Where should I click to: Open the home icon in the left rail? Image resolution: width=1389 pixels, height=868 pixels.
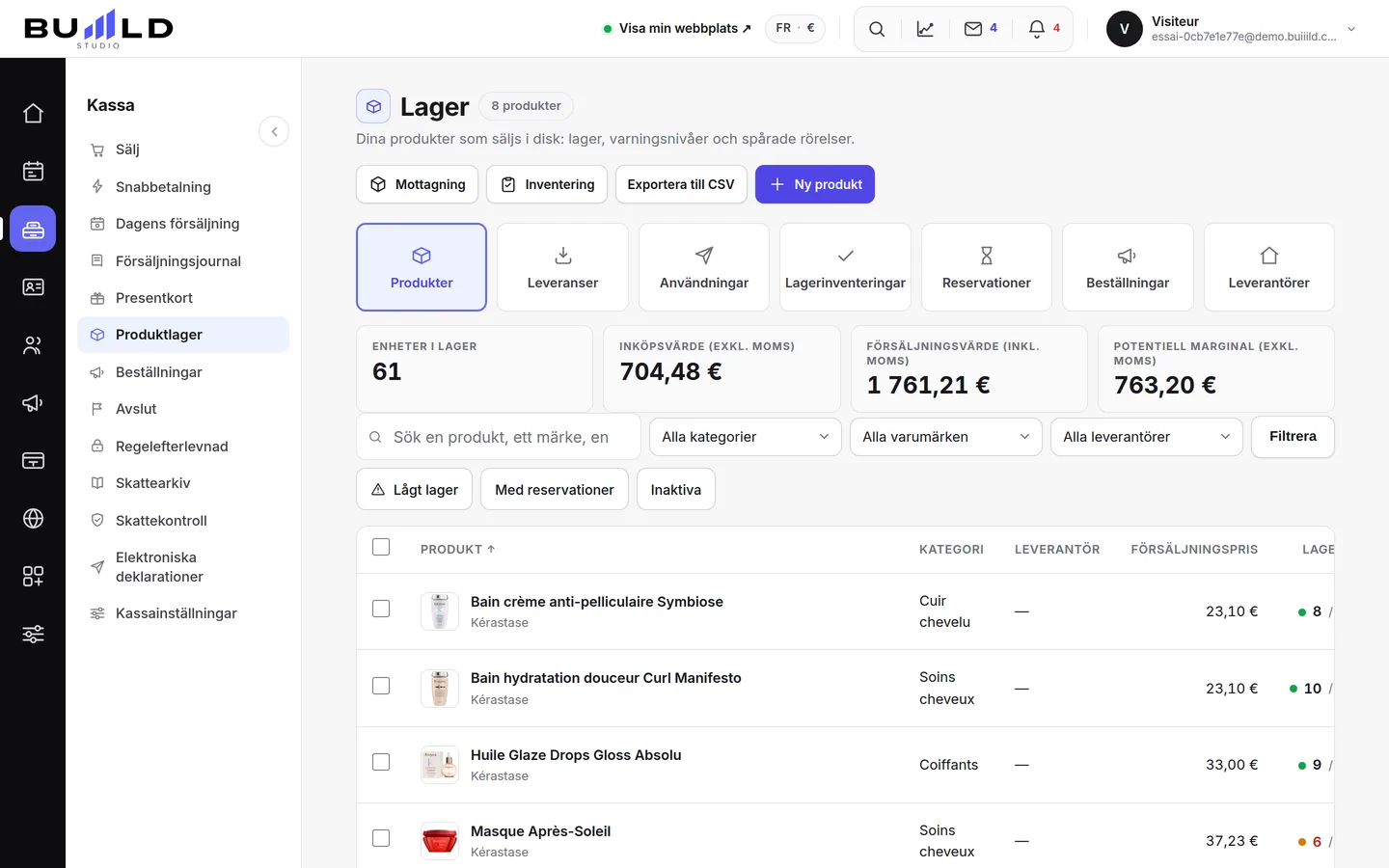tap(33, 114)
